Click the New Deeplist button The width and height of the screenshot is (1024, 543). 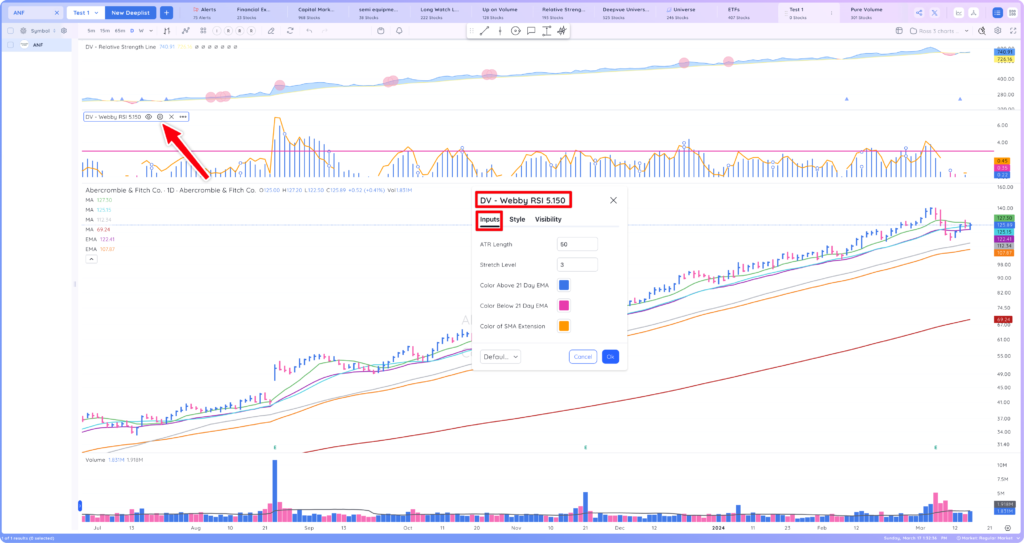131,12
